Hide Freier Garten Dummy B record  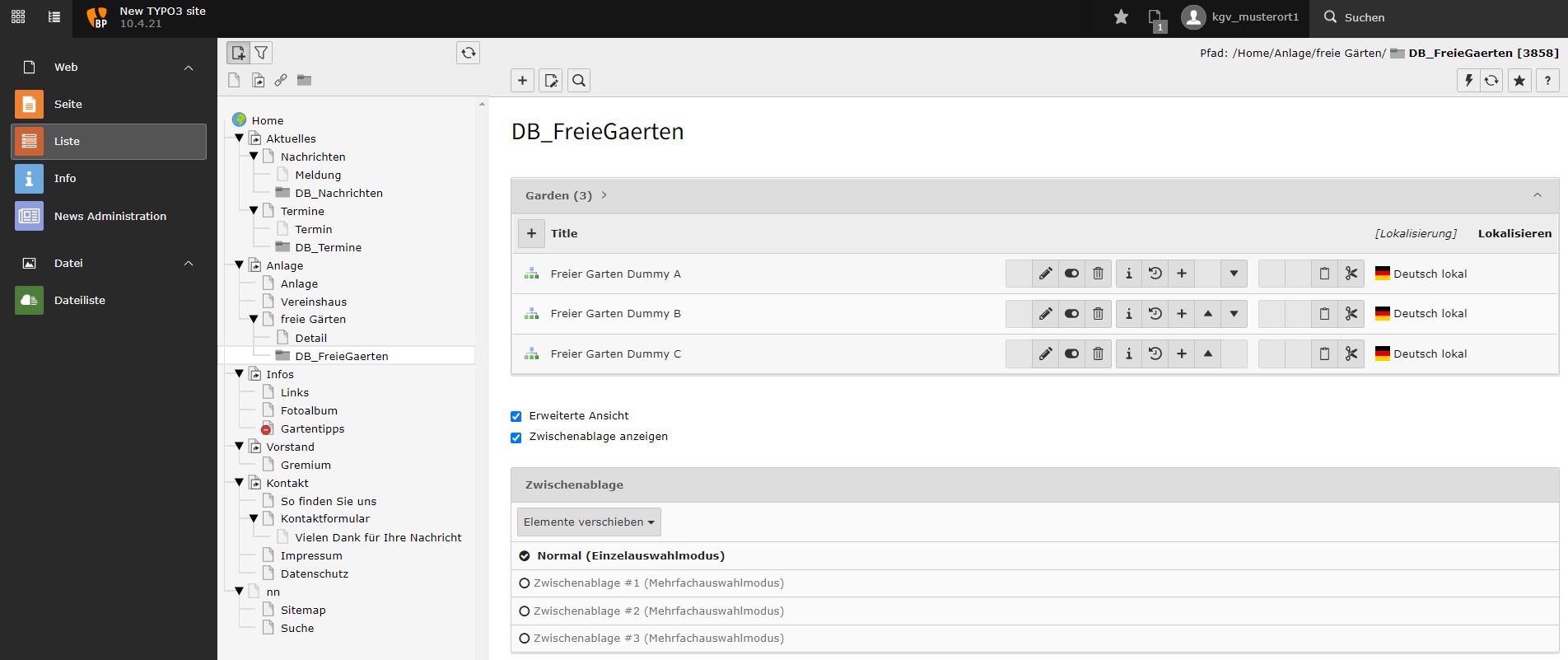[1071, 314]
